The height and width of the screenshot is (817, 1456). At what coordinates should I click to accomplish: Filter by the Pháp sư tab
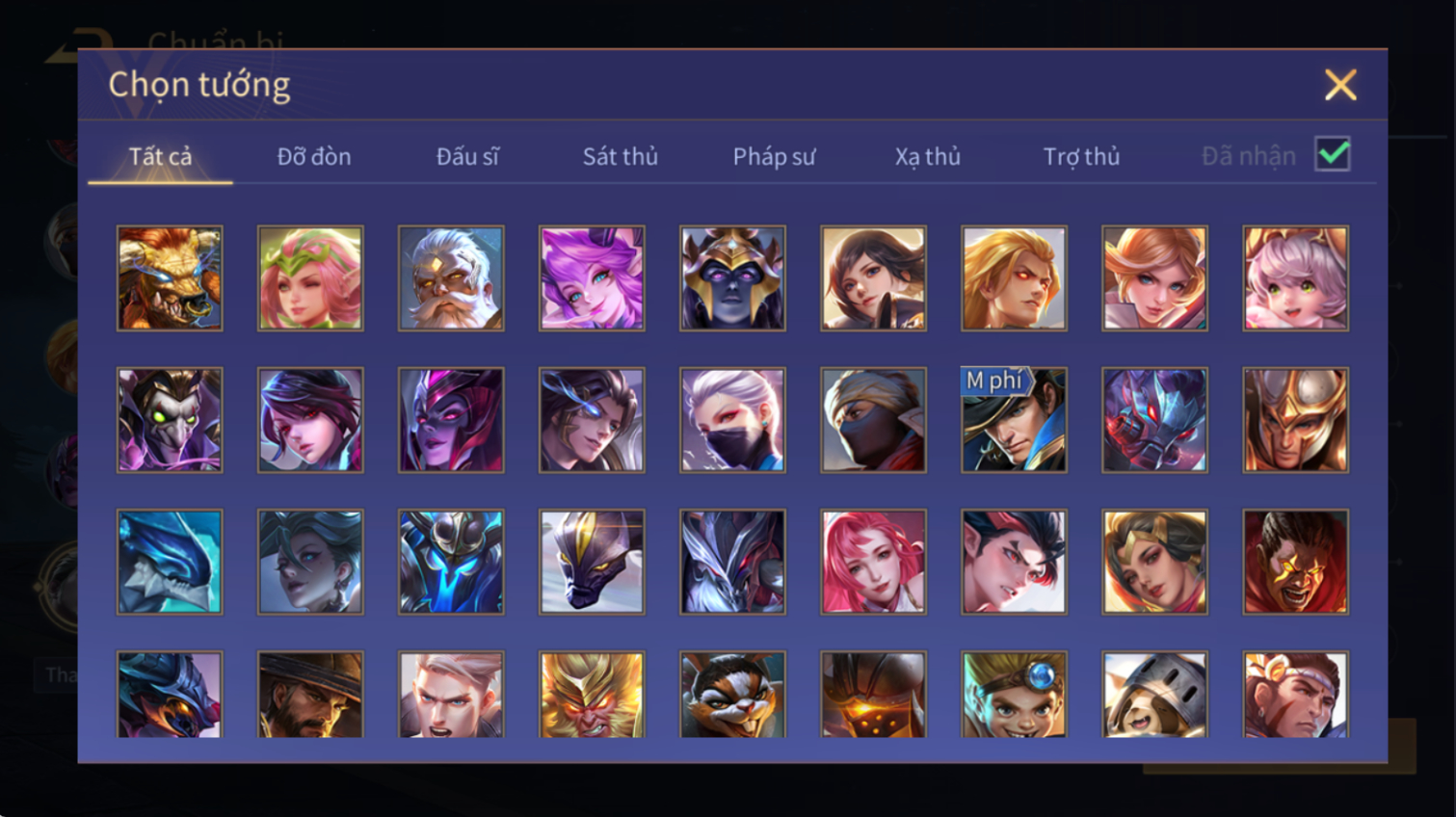click(x=774, y=156)
